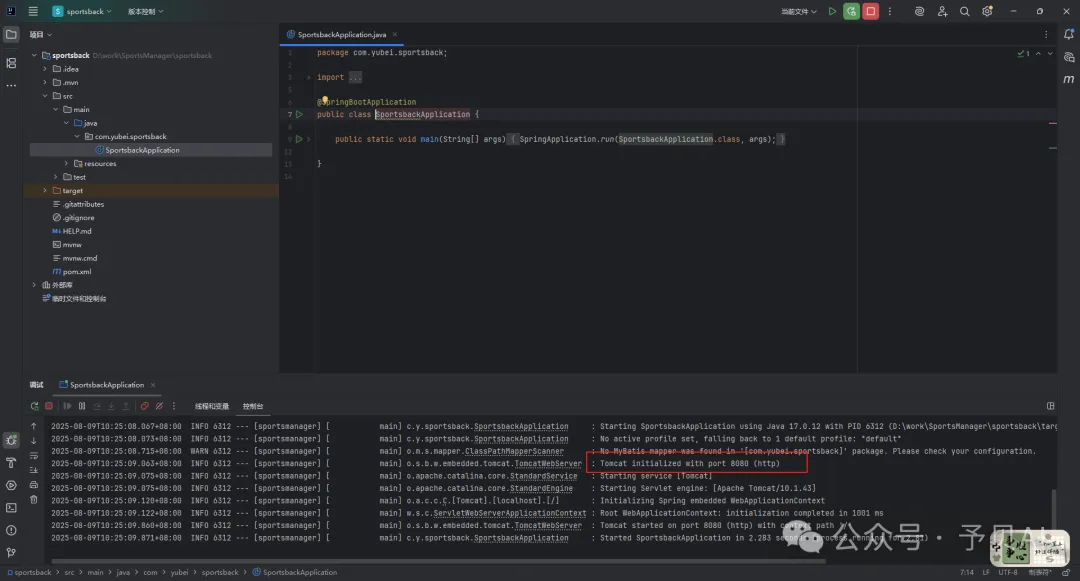Expand the .mvn folder

(x=45, y=83)
